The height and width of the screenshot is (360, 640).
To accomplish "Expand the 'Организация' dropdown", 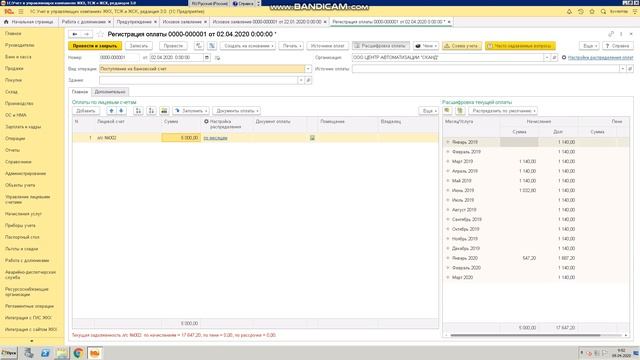I will pos(547,58).
